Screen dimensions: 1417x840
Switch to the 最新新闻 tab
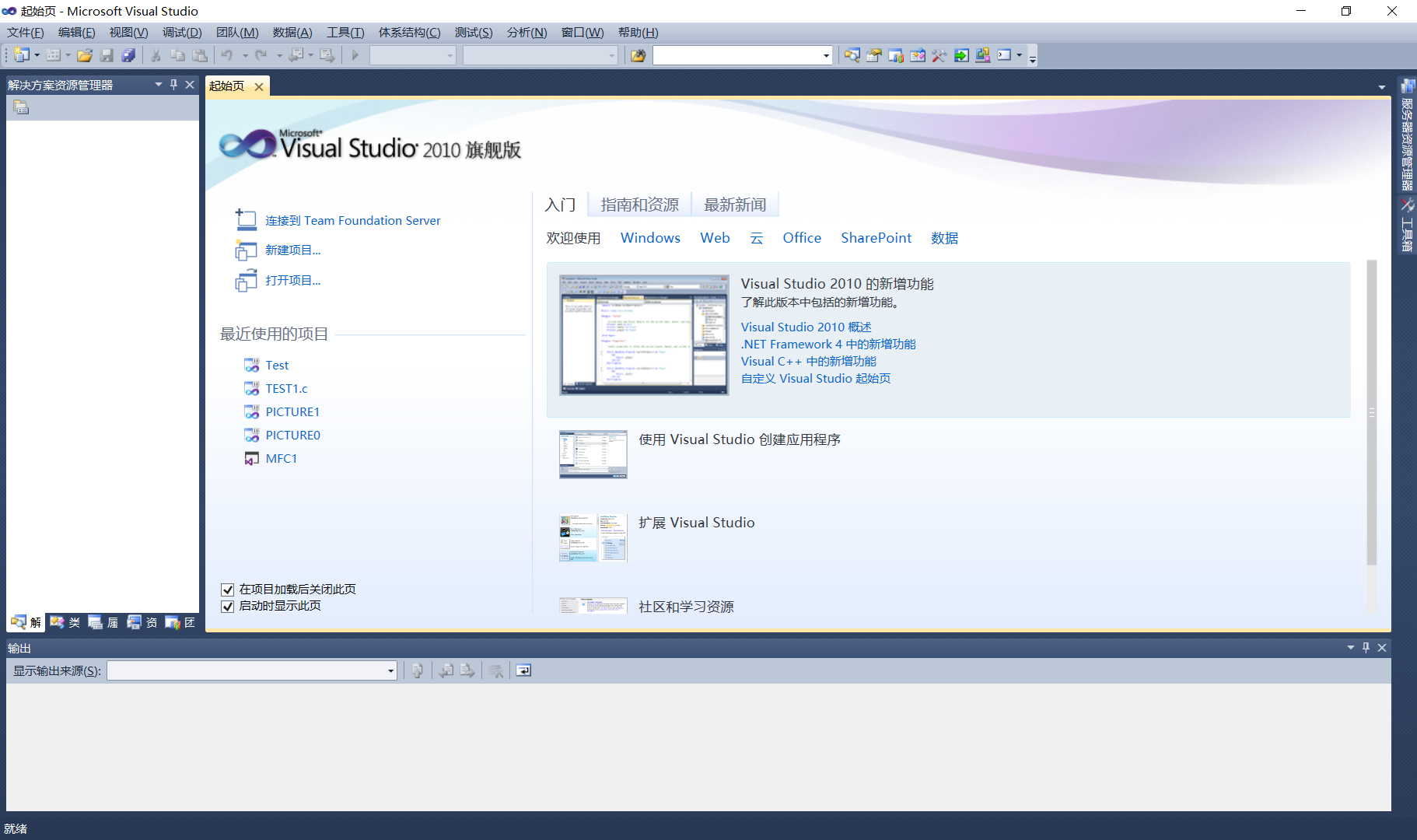pos(735,204)
